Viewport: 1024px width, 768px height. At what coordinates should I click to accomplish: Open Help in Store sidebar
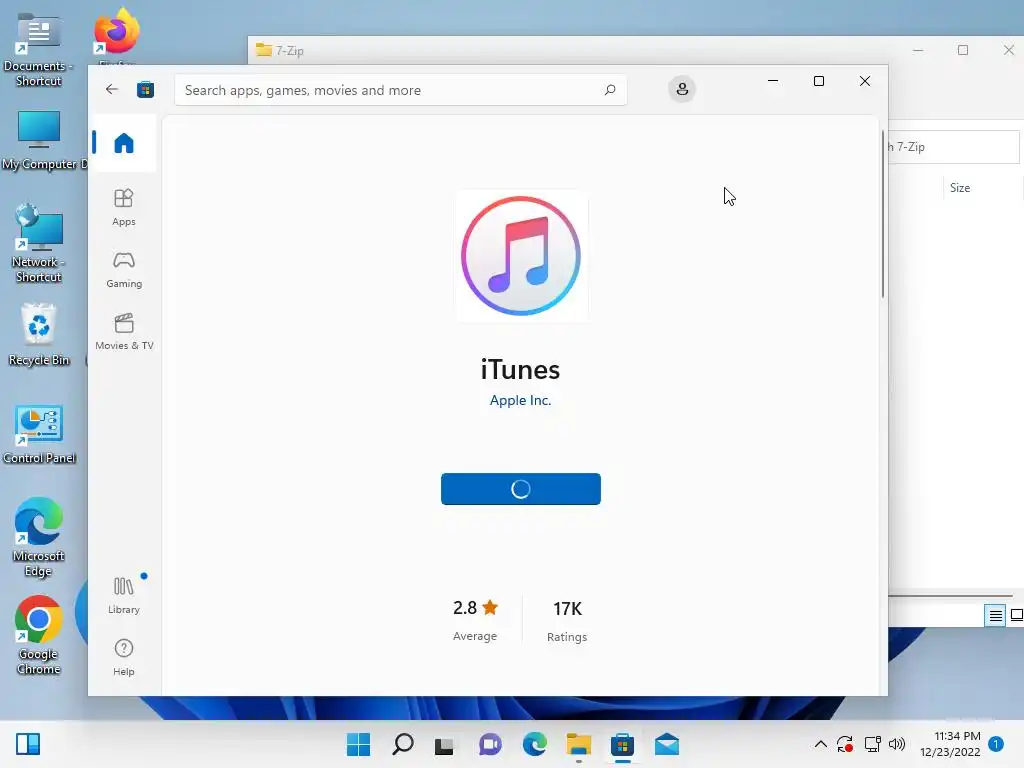123,657
